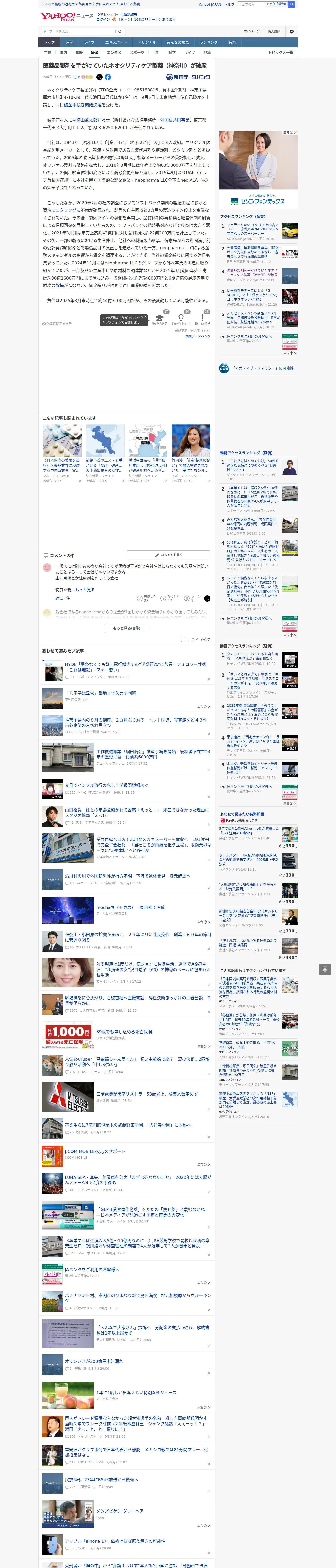Viewport: 336px width, 1568px height.
Task: Open the Zoffがメガネスーパーを買収 article
Action: [x=153, y=845]
